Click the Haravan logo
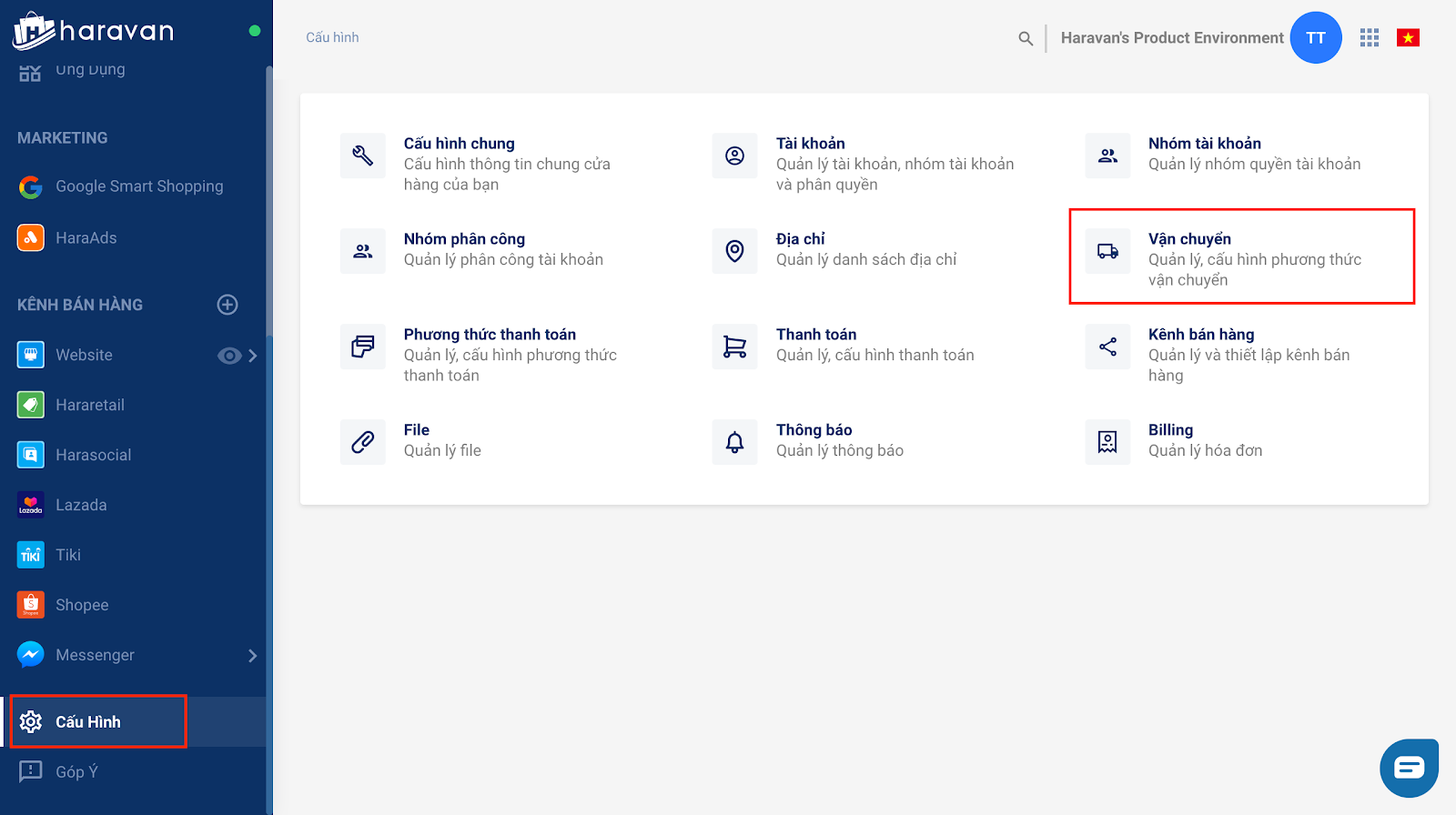 point(93,32)
